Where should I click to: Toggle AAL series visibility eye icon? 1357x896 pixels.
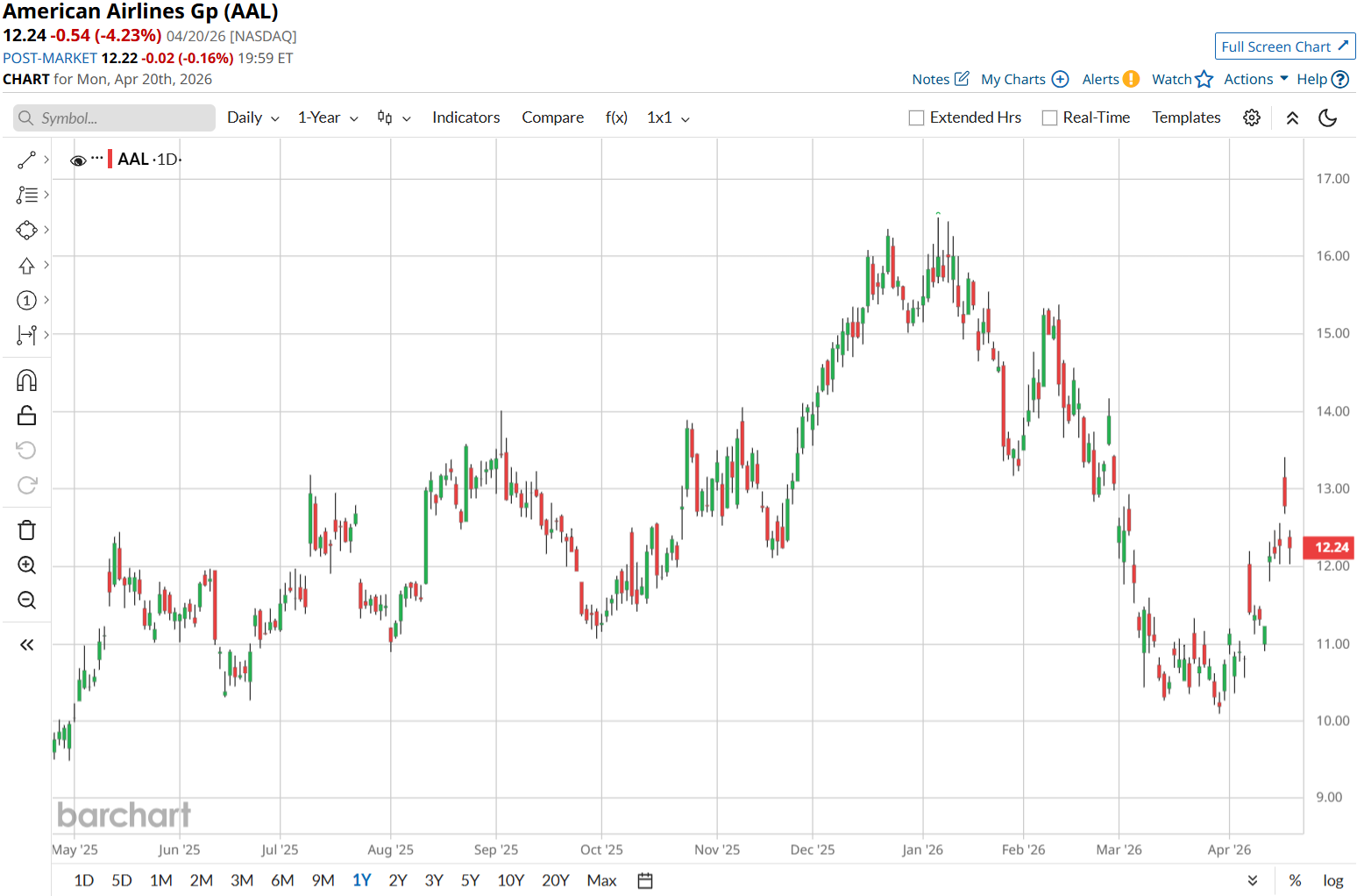point(78,160)
